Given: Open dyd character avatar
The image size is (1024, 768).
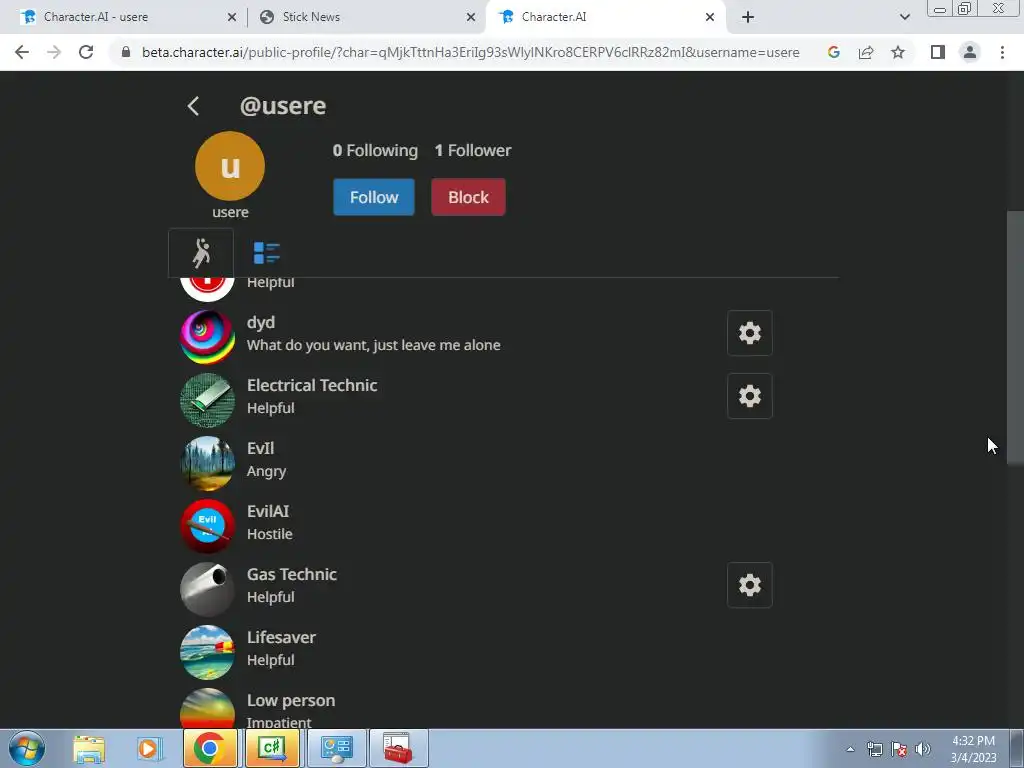Looking at the screenshot, I should click(x=208, y=337).
